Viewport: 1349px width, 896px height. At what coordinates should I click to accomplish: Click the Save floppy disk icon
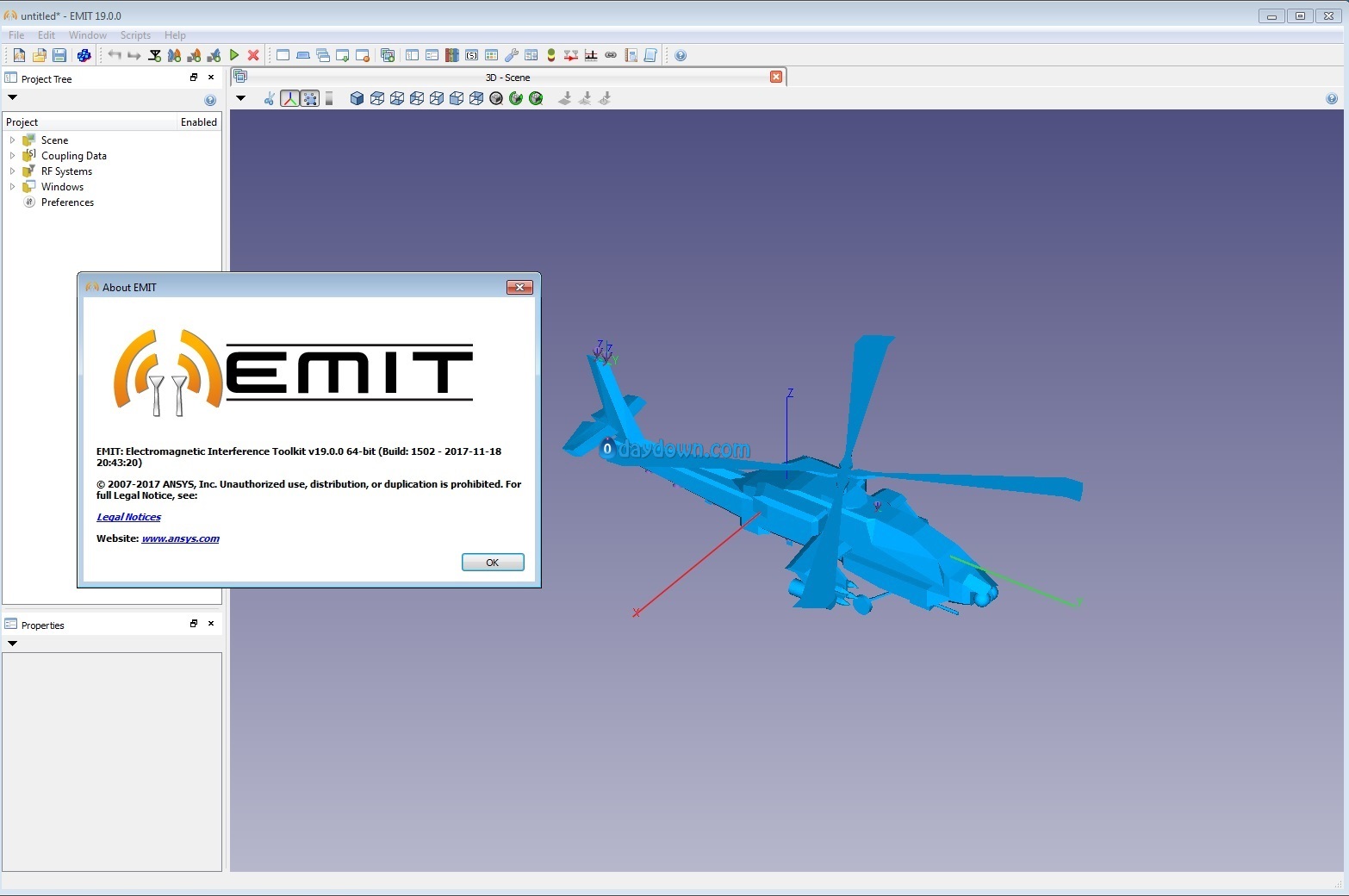59,55
